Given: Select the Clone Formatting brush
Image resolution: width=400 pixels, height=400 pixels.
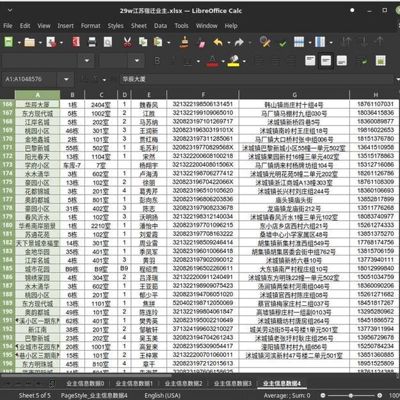Looking at the screenshot, I should pyautogui.click(x=184, y=42).
